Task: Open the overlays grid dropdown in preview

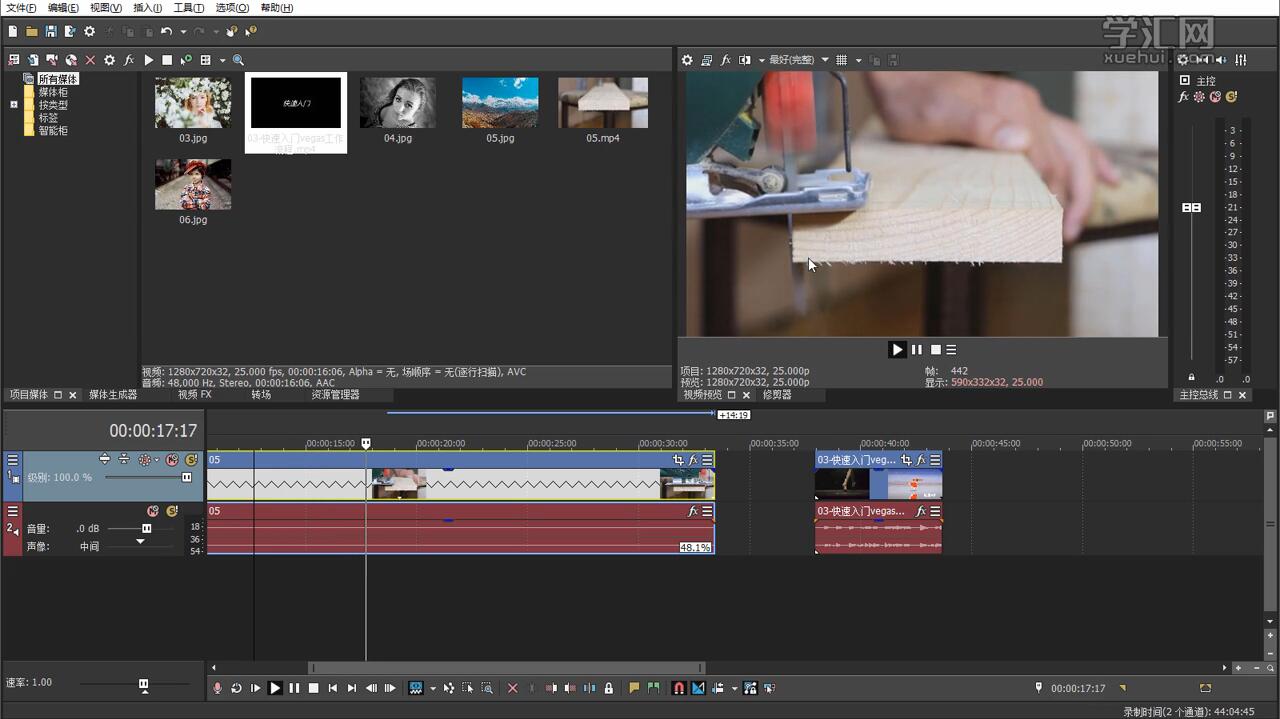Action: [x=858, y=60]
